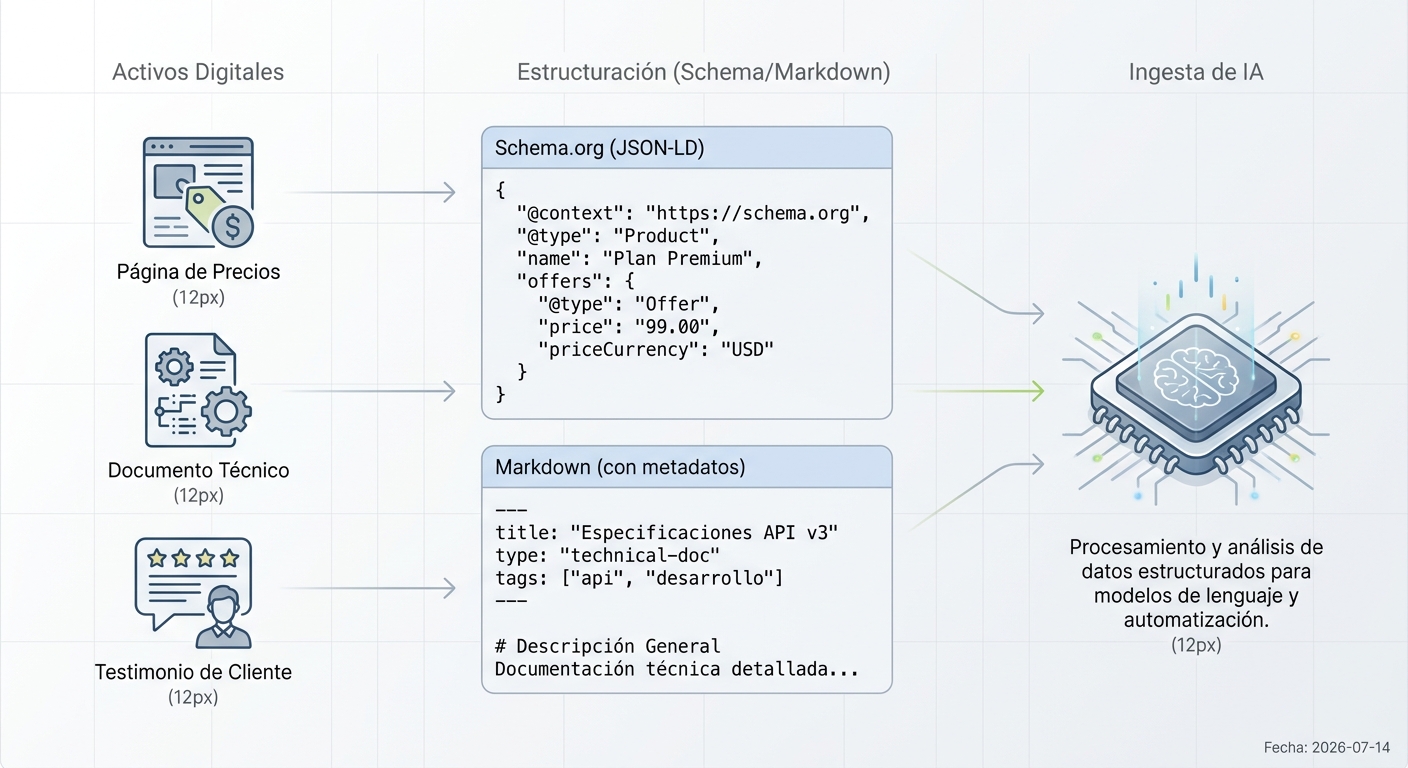Click the Testimonio de Cliente stars icon
Image resolution: width=1408 pixels, height=768 pixels.
(x=193, y=594)
